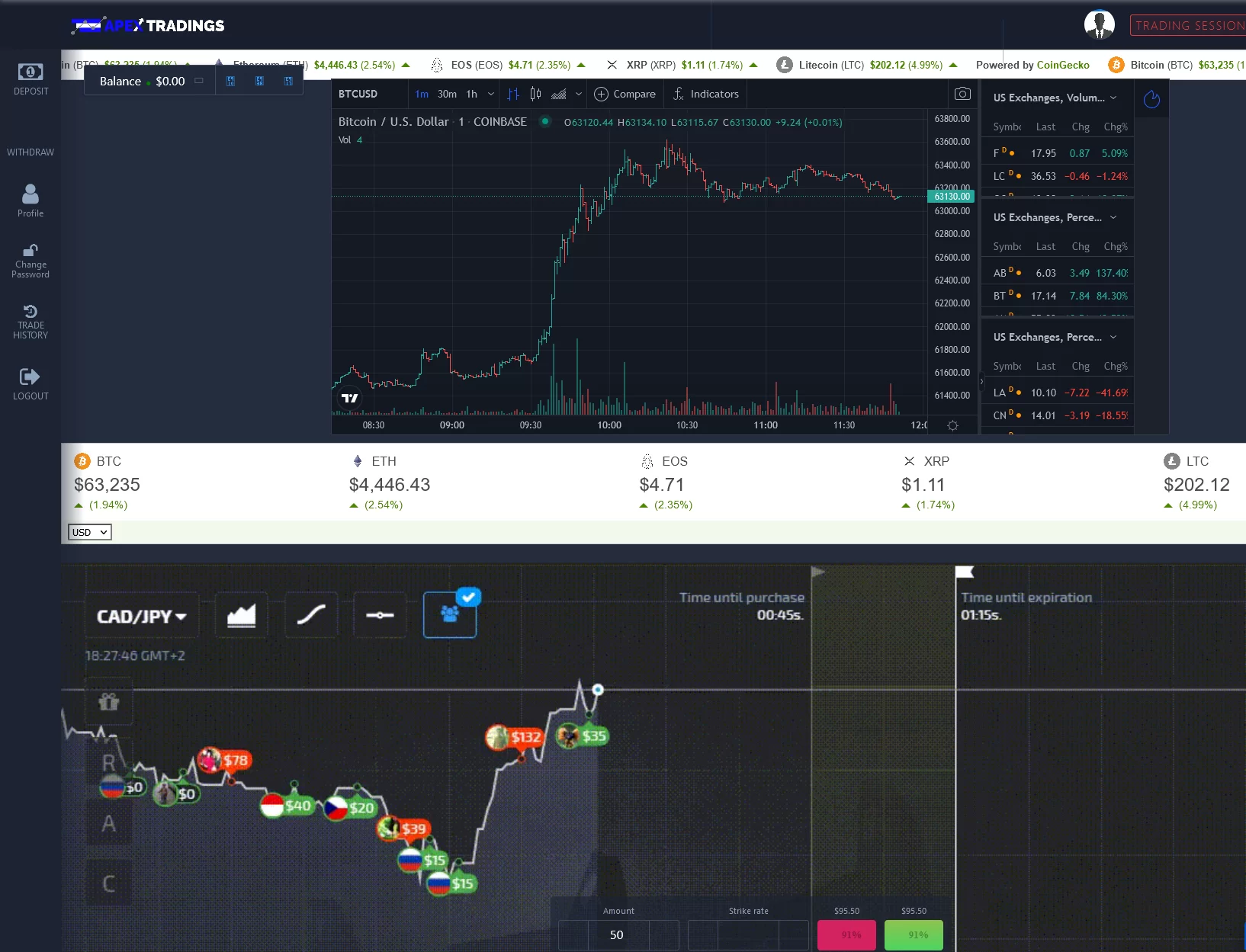Click the XRP price card
The height and width of the screenshot is (952, 1246).
coord(927,482)
